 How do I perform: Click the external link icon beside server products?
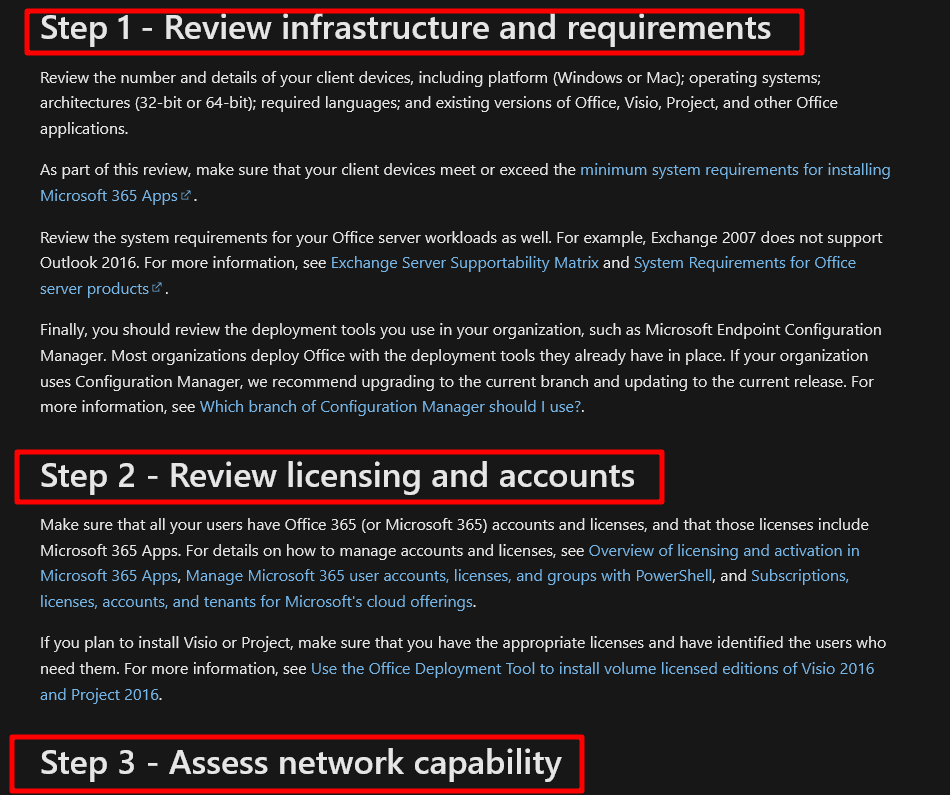156,289
